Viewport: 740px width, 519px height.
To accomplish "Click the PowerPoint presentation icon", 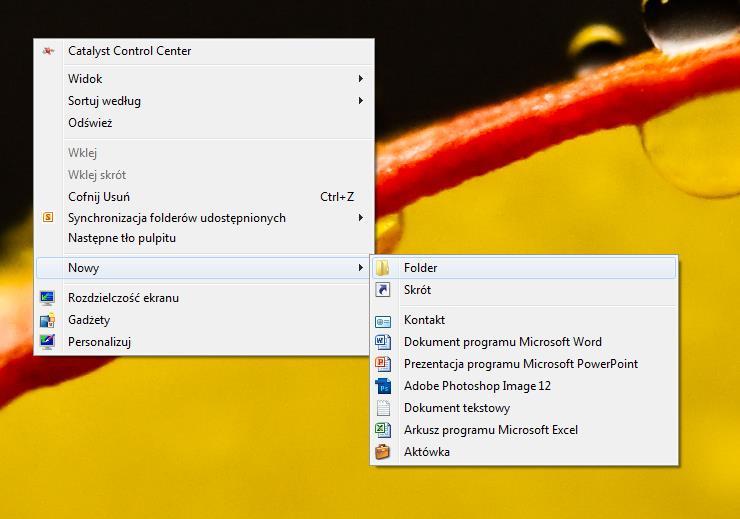I will 383,364.
